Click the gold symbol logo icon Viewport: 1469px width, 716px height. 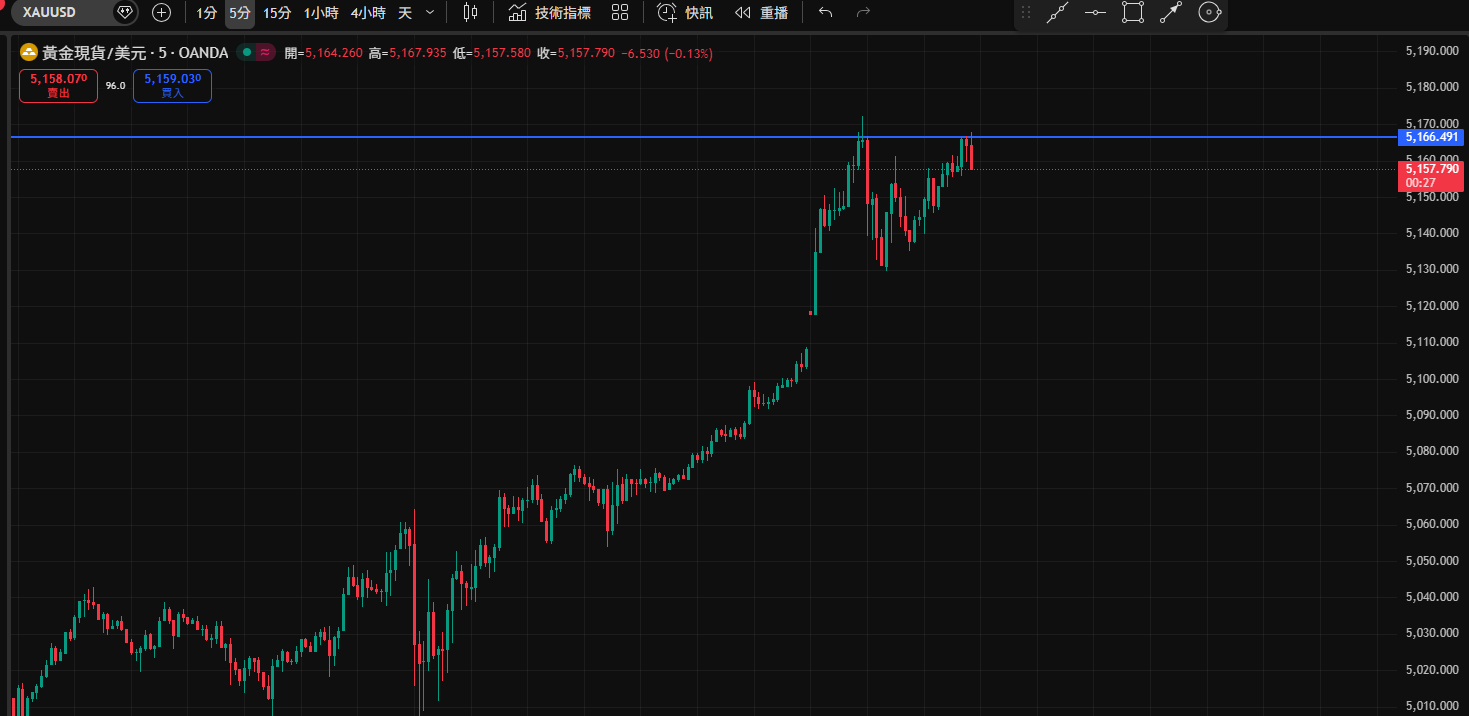point(29,52)
